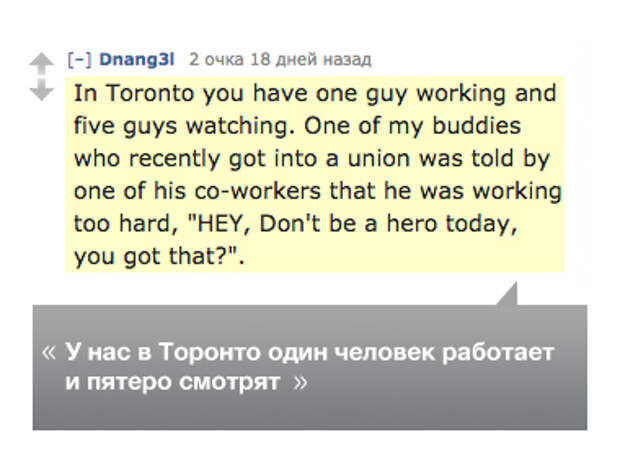Upvote the comment by Dnang3l
Viewport: 620px width, 463px height.
pos(42,62)
